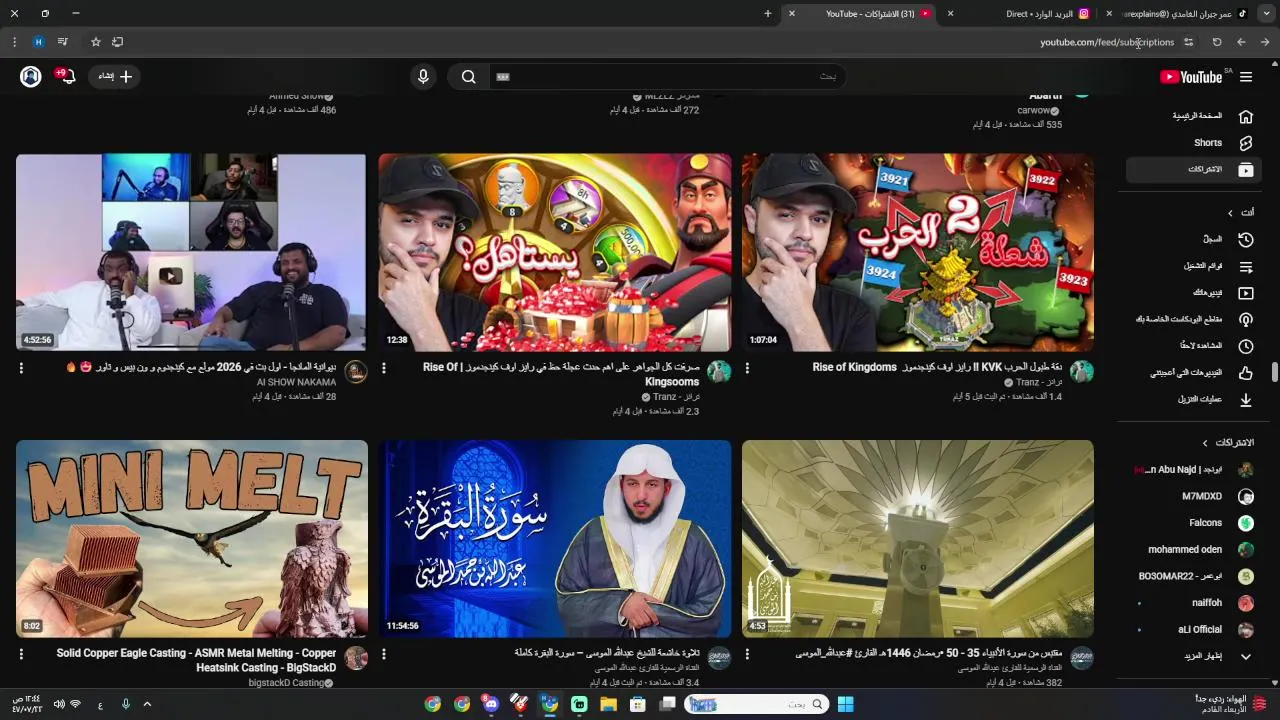Open options menu for Surat Al-Baqarah video

pyautogui.click(x=384, y=654)
